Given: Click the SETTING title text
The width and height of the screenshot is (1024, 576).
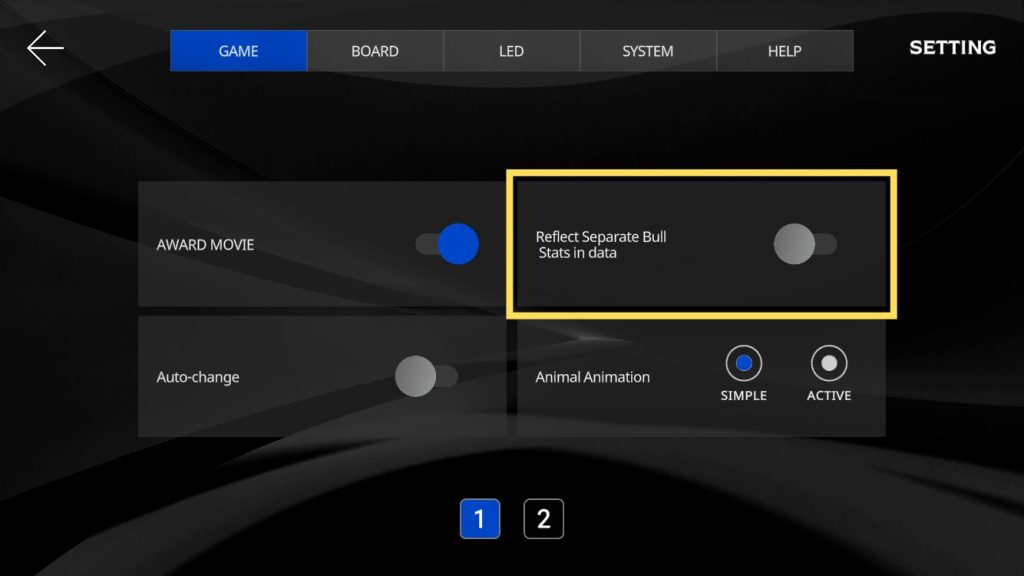Looking at the screenshot, I should coord(953,48).
